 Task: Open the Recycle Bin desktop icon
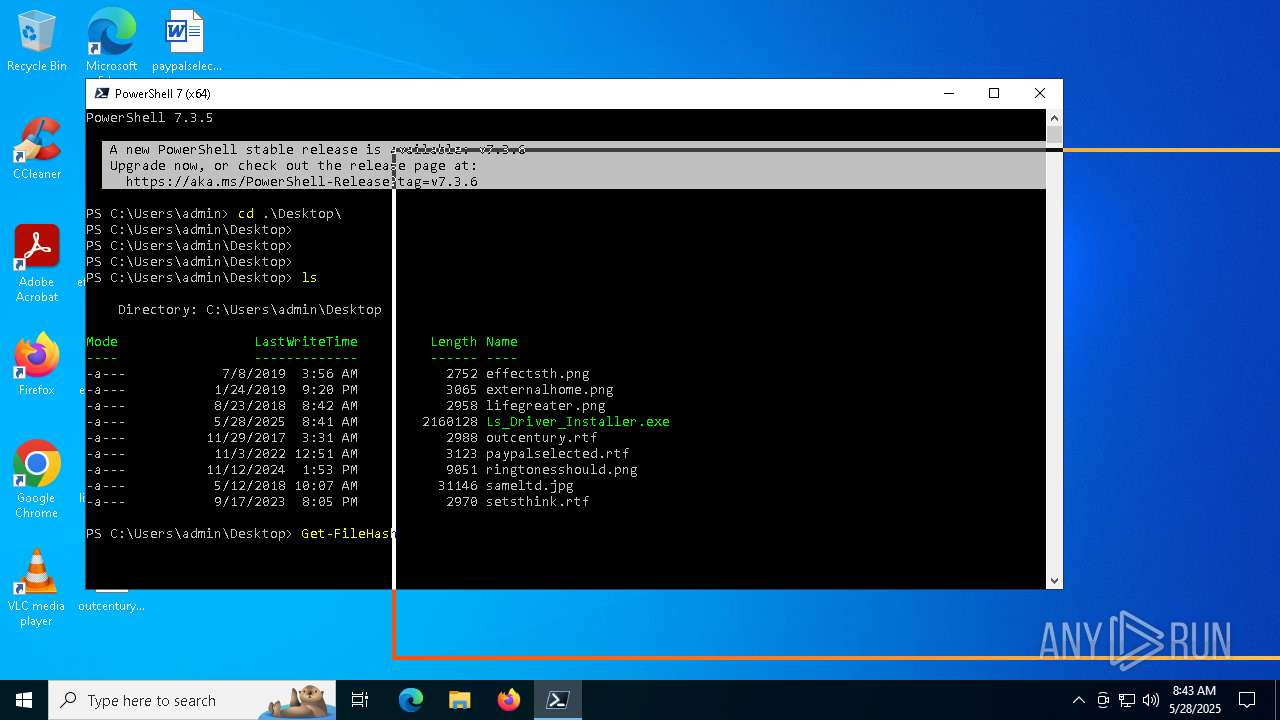coord(37,42)
